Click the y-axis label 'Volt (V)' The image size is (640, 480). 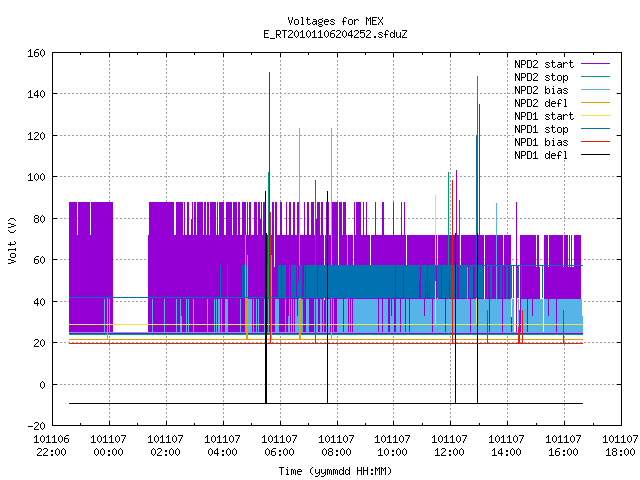pyautogui.click(x=13, y=240)
